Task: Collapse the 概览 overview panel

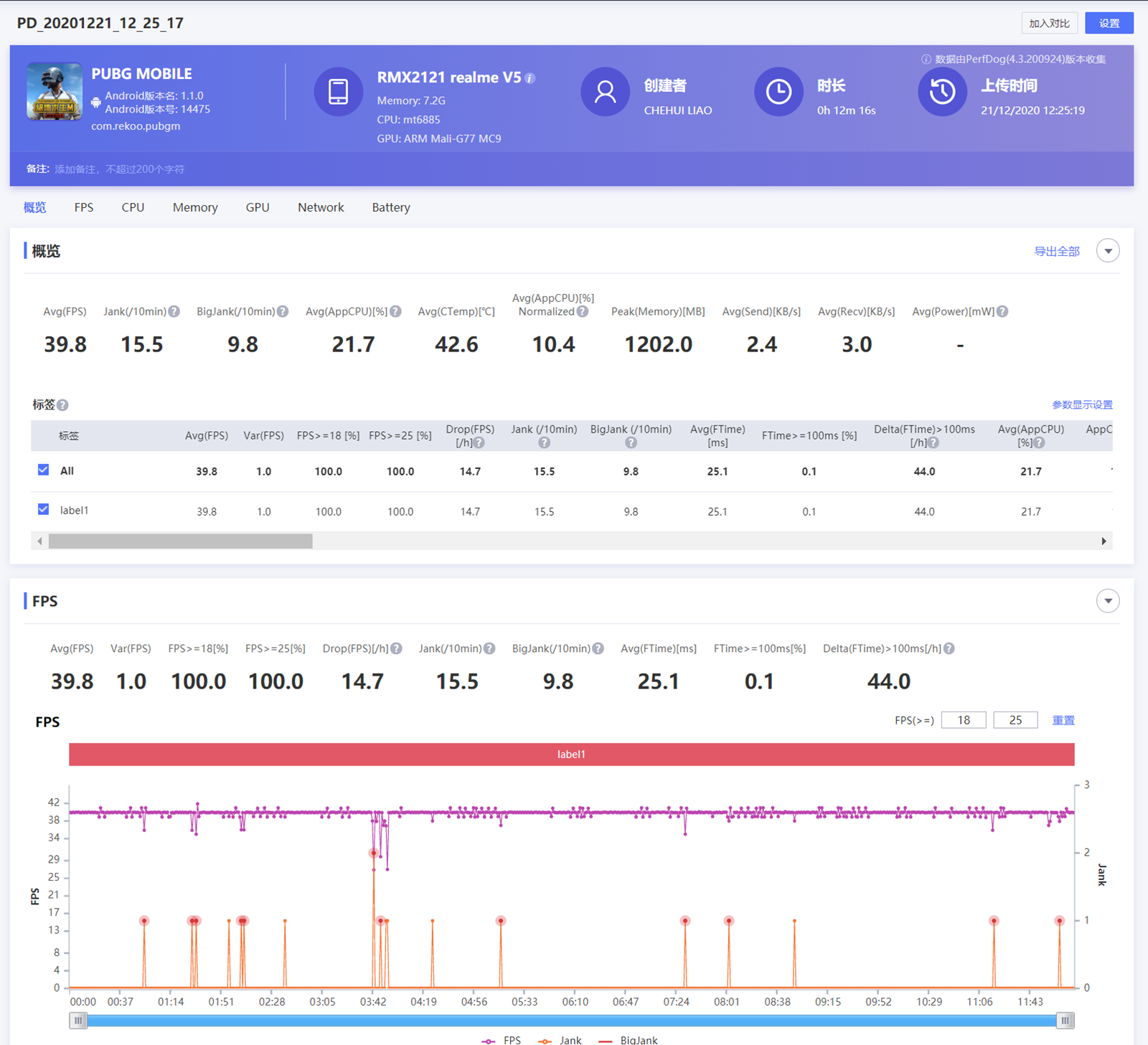Action: pos(1108,251)
